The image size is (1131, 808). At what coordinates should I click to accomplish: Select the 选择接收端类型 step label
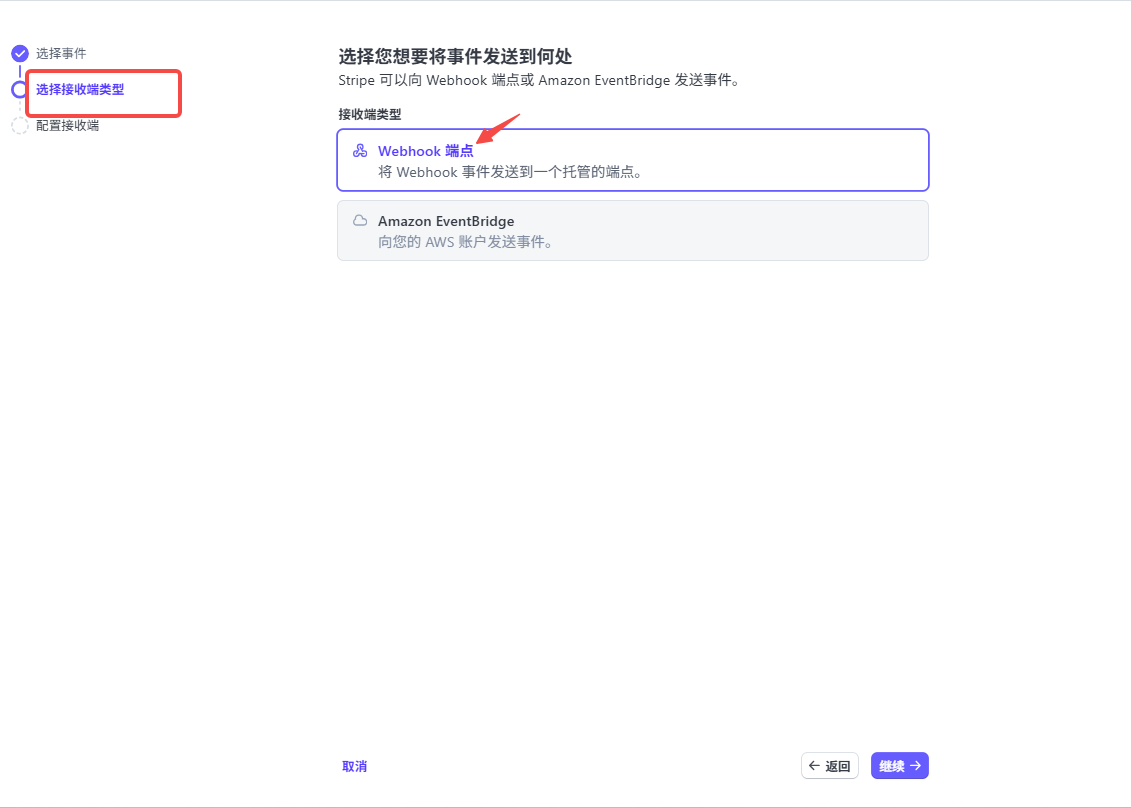click(x=80, y=89)
